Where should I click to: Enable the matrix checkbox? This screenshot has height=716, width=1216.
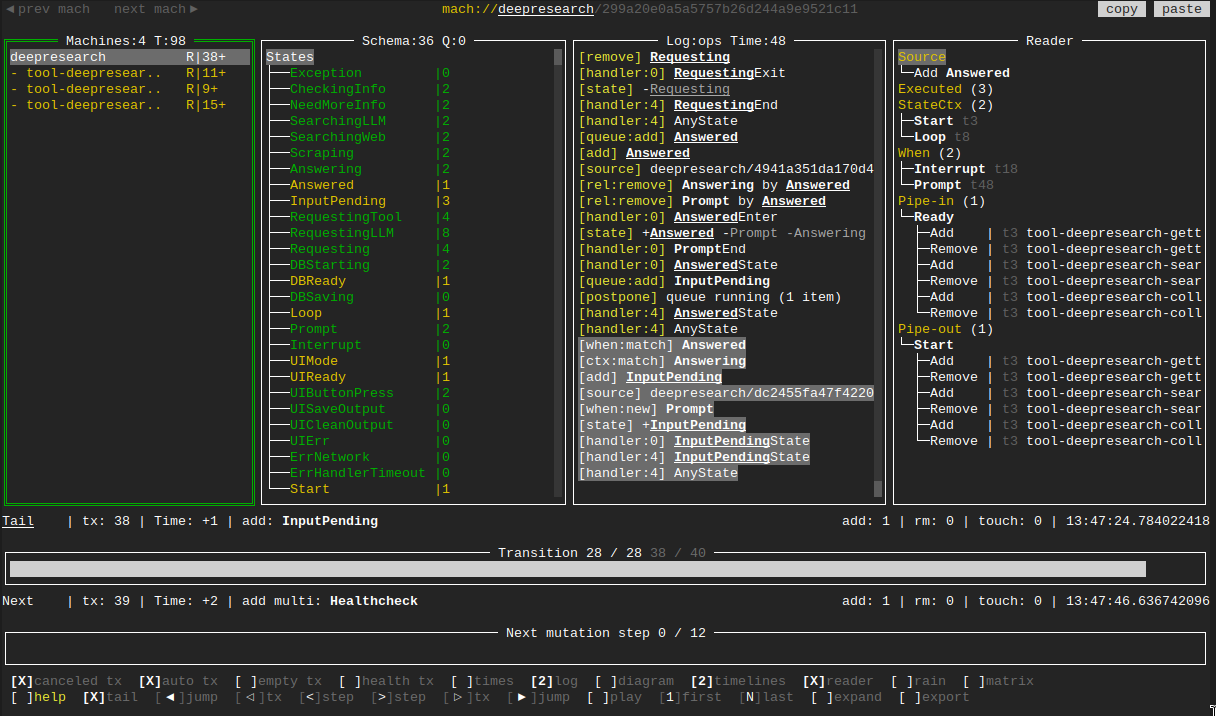(x=998, y=681)
